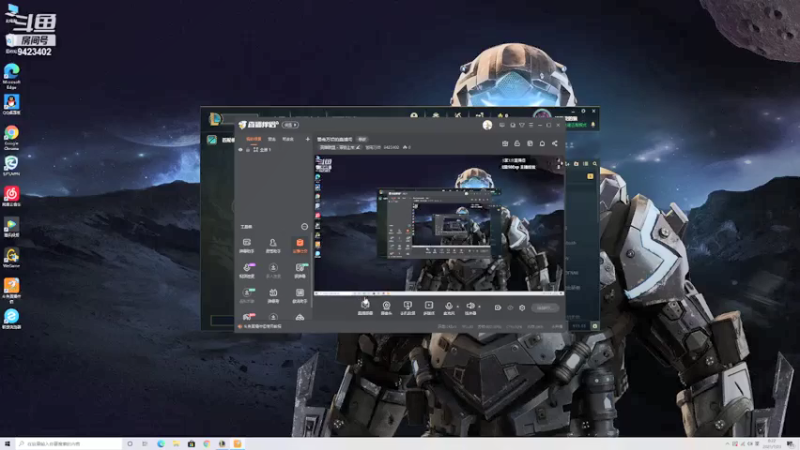Open File Explorer from the taskbar

tap(176, 444)
